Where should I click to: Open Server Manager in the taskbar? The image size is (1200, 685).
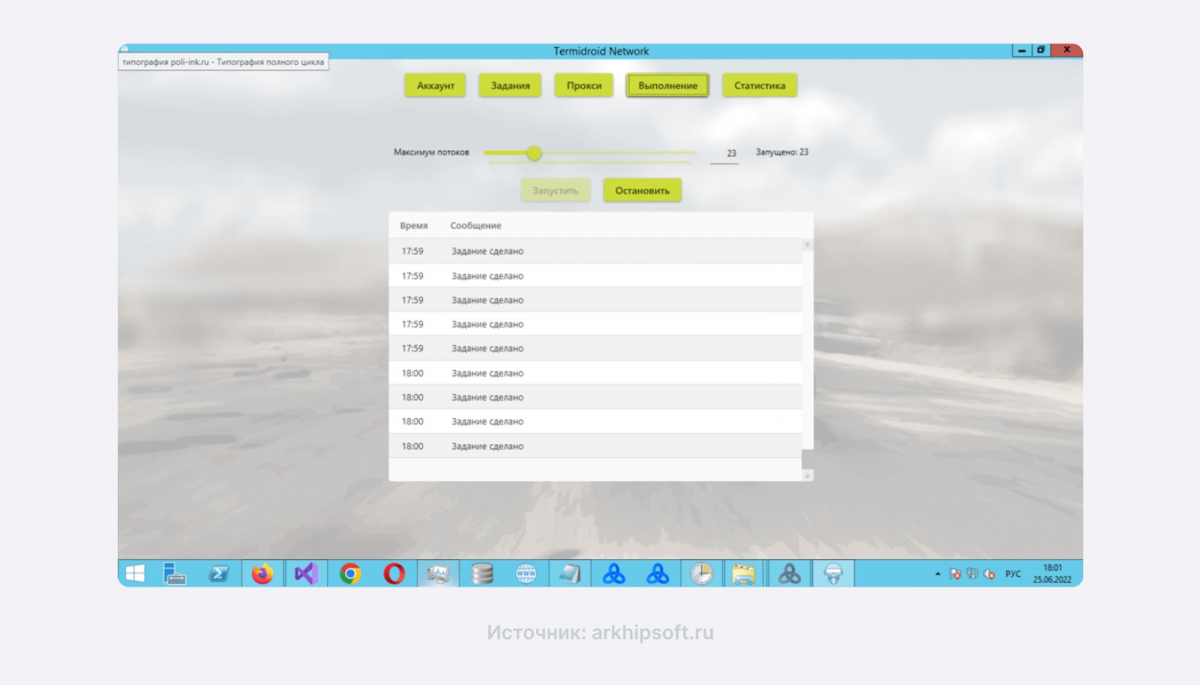[x=176, y=573]
